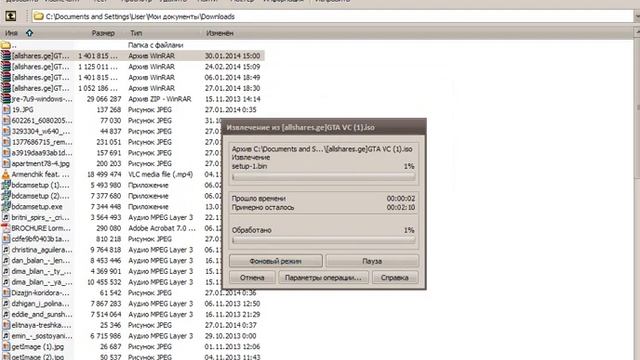Click the "Папка с файлами" type cell
The image size is (640, 360).
pyautogui.click(x=156, y=45)
